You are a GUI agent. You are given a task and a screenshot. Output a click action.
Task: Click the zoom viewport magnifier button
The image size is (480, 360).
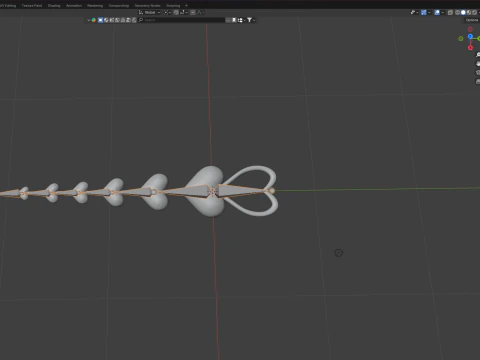click(x=478, y=55)
